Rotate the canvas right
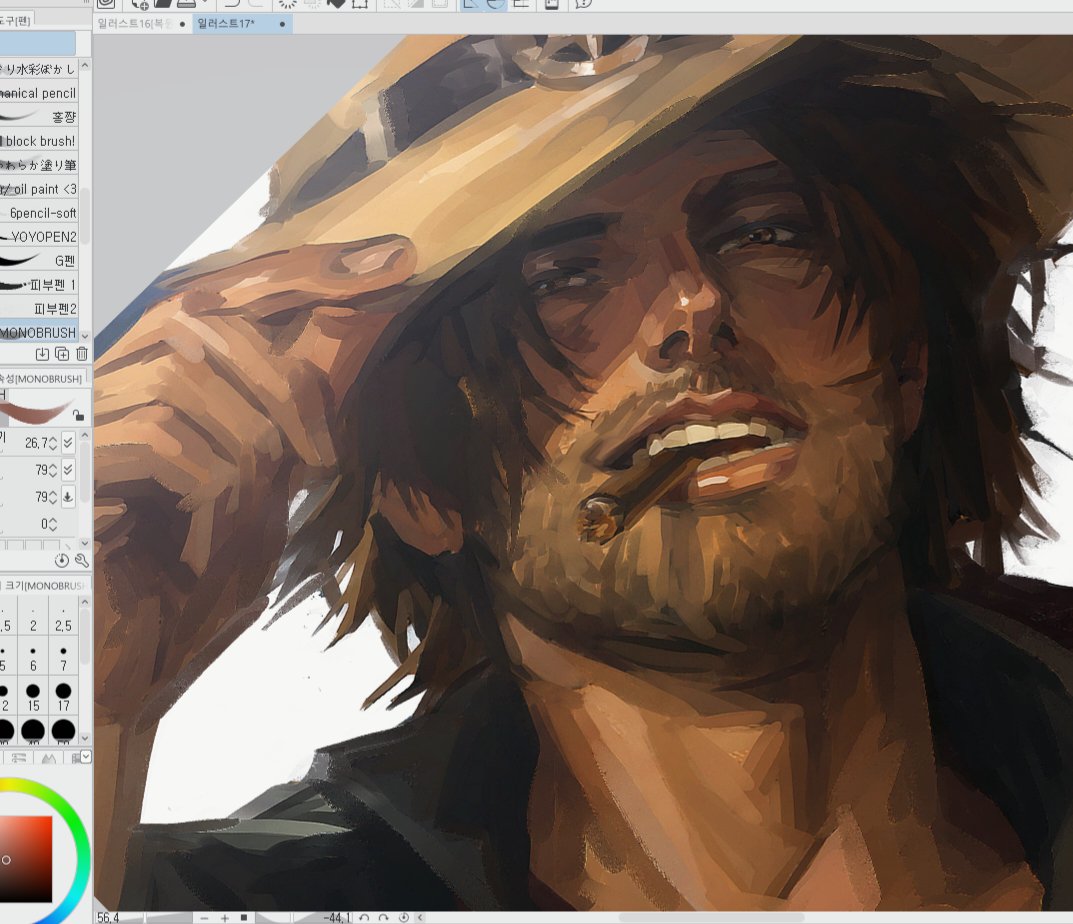The width and height of the screenshot is (1073, 924). 384,918
